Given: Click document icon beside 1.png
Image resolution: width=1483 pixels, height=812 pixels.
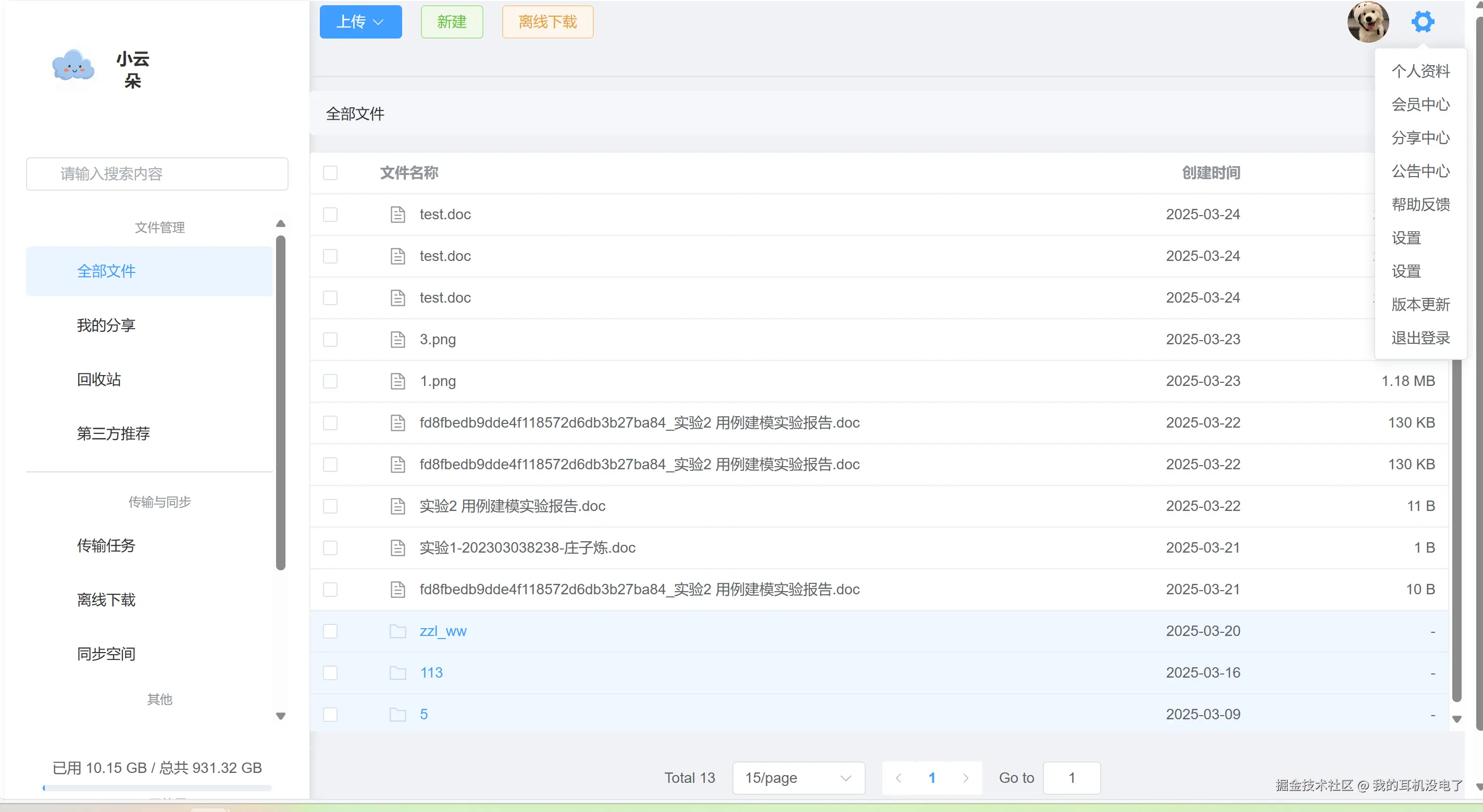Looking at the screenshot, I should [x=398, y=381].
